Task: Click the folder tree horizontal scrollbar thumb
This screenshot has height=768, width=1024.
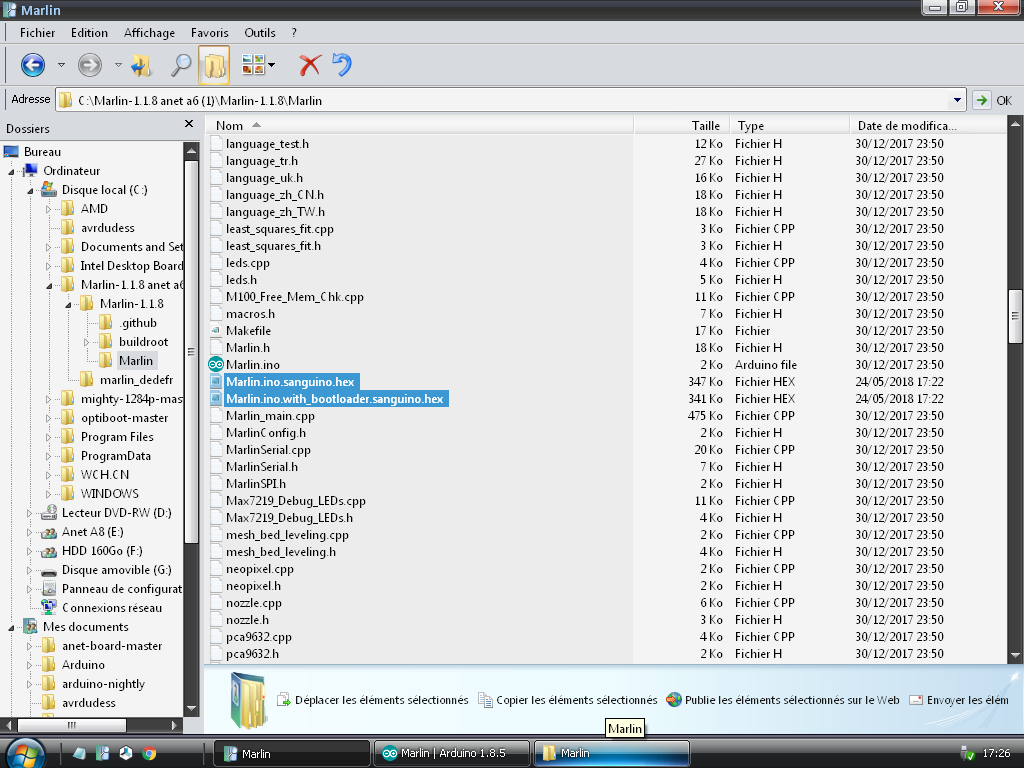Action: [x=72, y=725]
